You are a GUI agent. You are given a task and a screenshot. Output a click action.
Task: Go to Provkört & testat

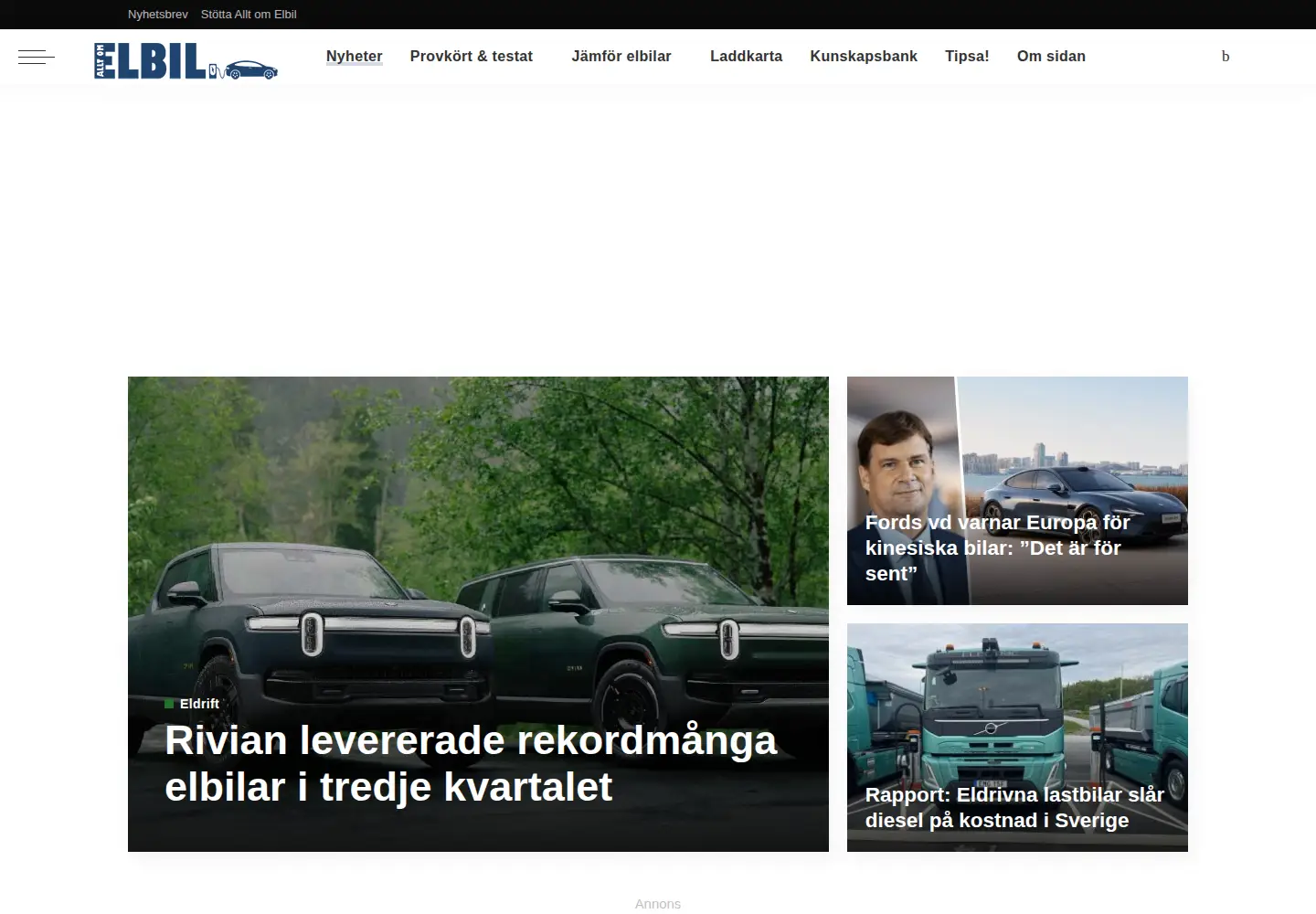(x=471, y=57)
